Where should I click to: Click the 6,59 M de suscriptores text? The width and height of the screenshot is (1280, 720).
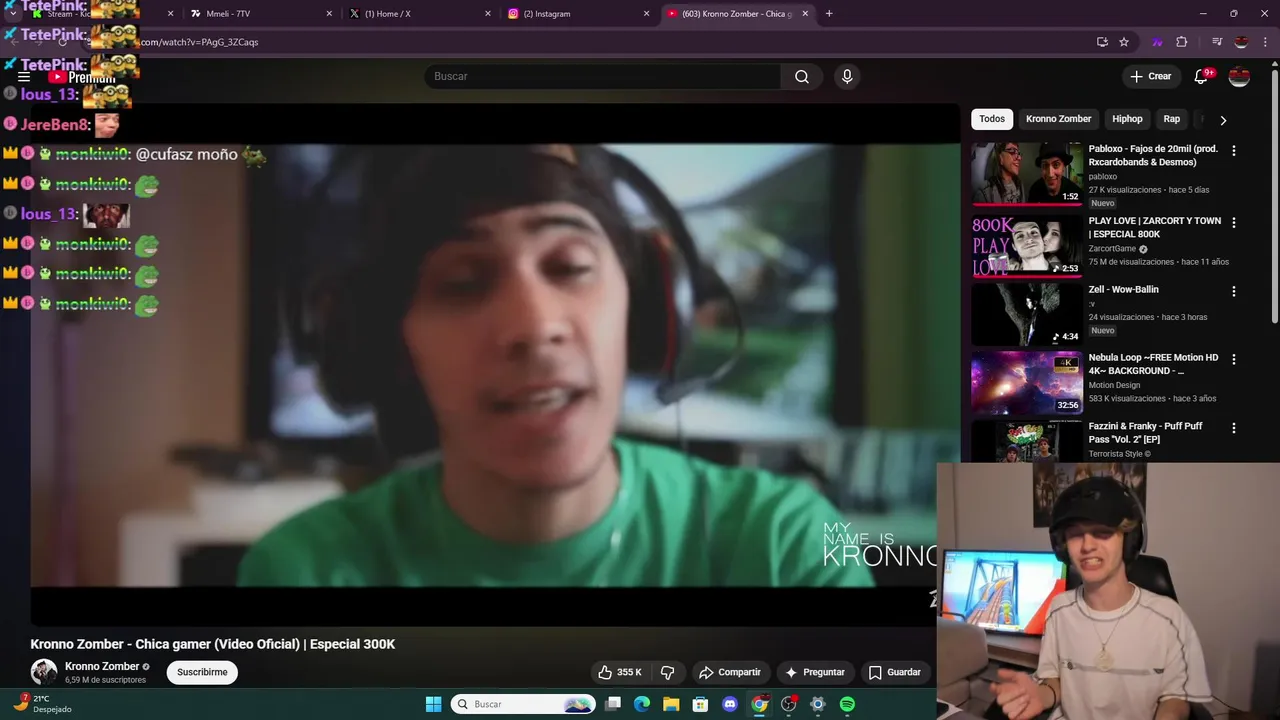(105, 680)
